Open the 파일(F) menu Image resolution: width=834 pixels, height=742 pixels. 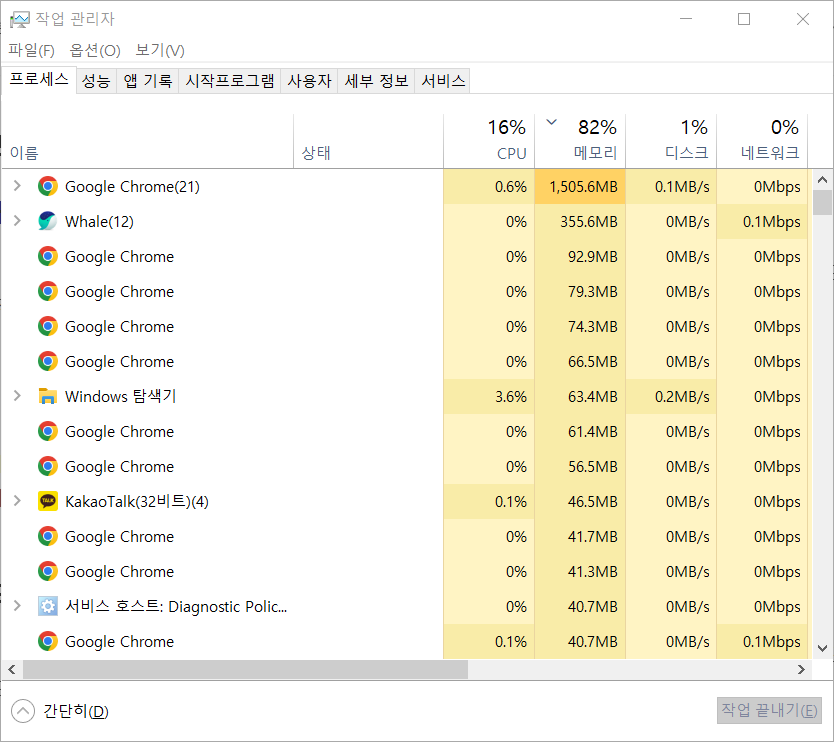pos(31,51)
